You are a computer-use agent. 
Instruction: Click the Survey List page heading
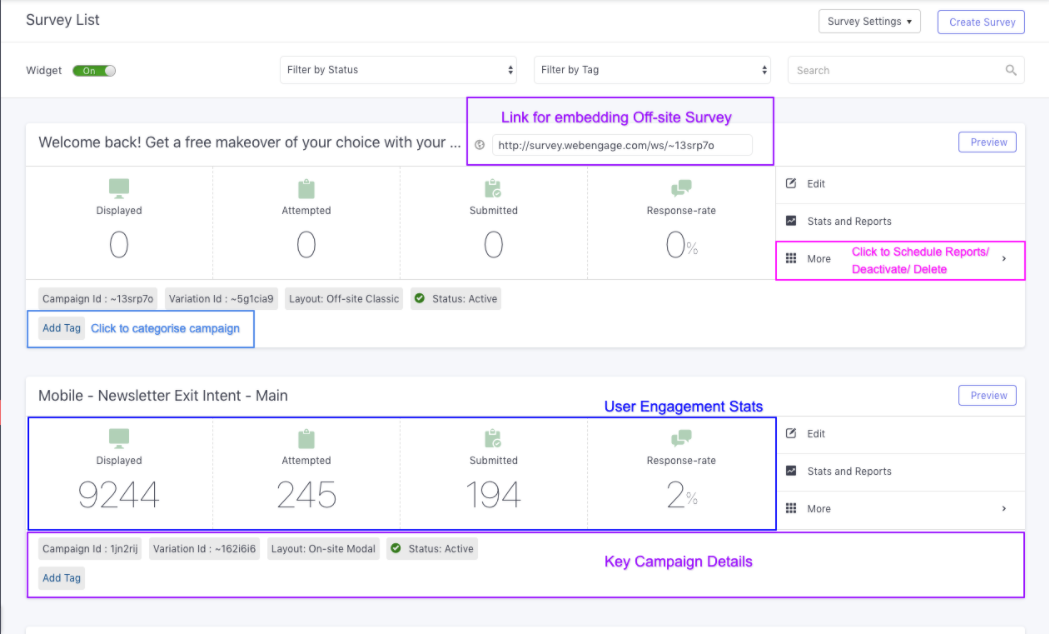click(x=62, y=20)
